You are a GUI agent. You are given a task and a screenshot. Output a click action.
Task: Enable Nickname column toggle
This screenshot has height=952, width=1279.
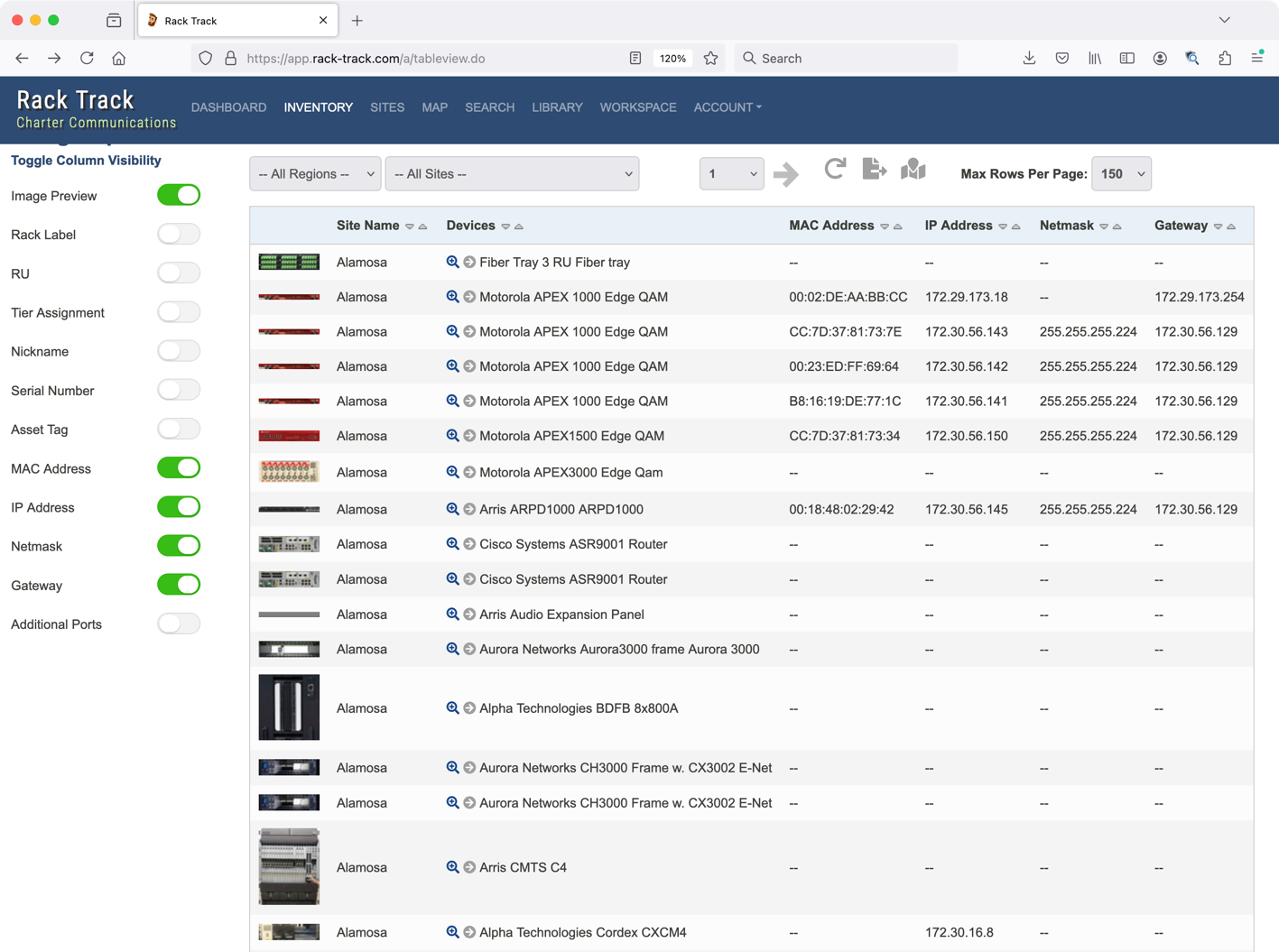[x=179, y=351]
